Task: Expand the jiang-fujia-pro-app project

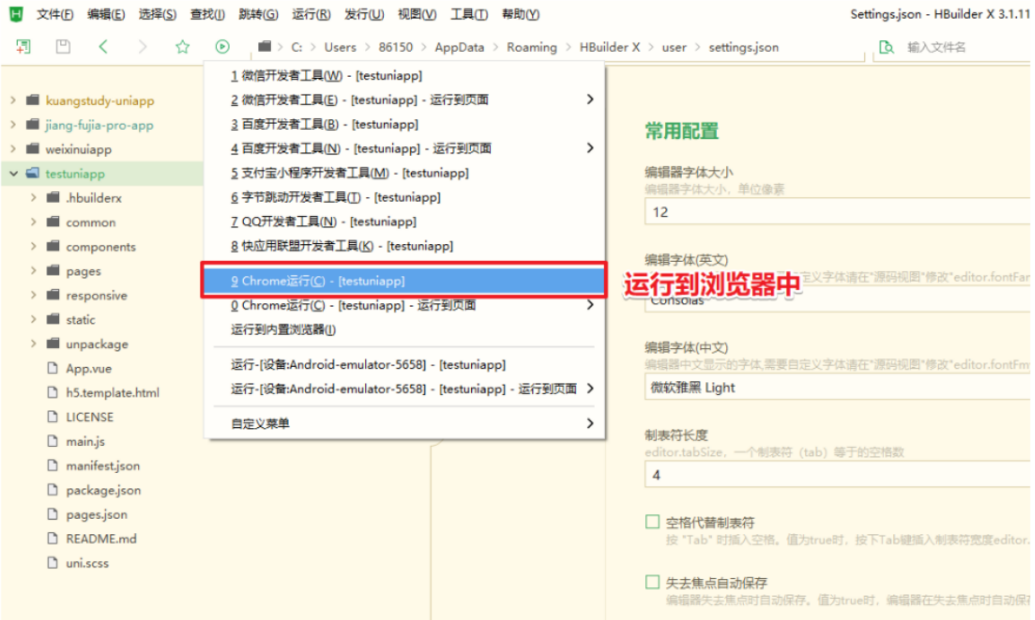Action: (x=13, y=124)
